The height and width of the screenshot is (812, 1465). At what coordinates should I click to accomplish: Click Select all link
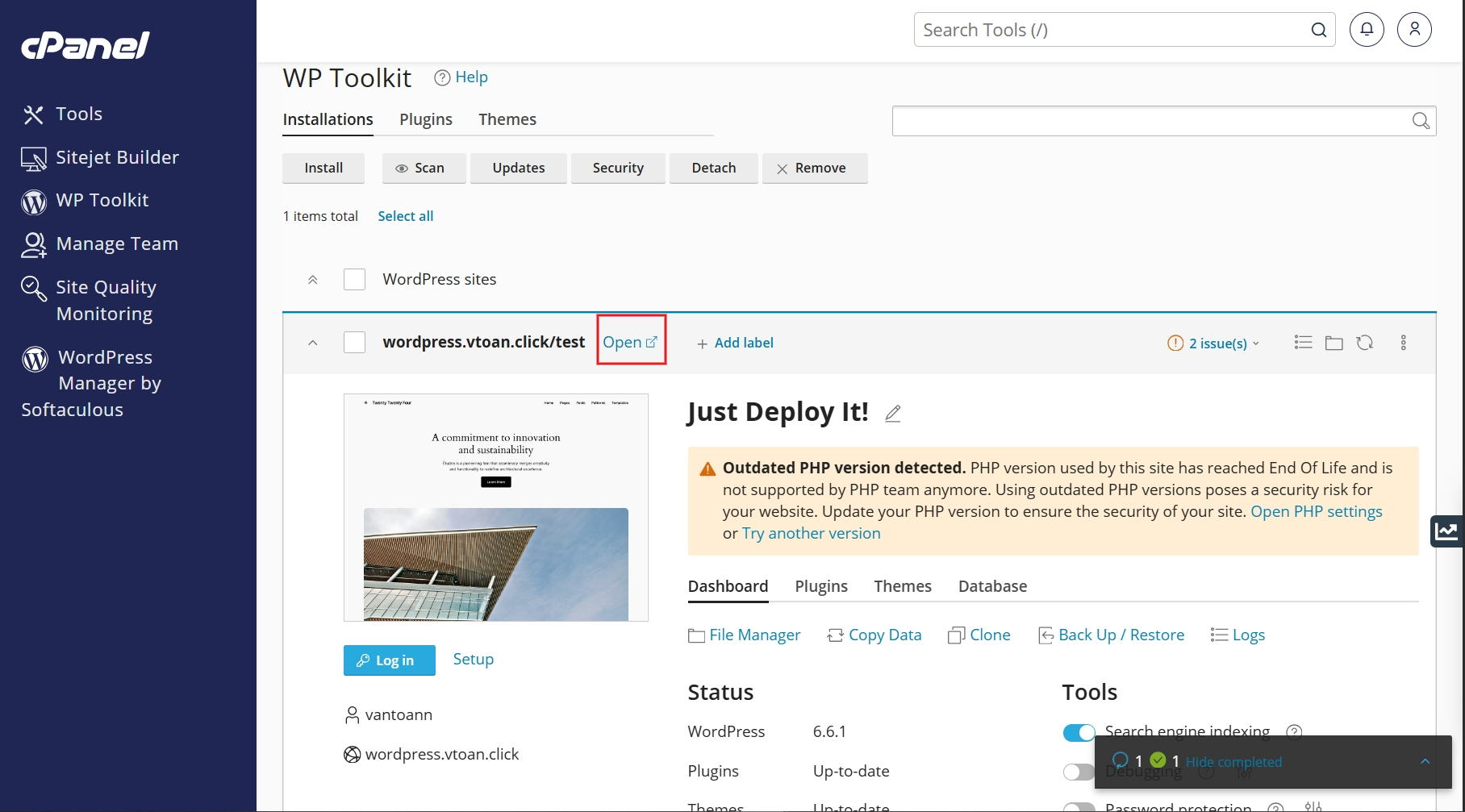tap(406, 216)
